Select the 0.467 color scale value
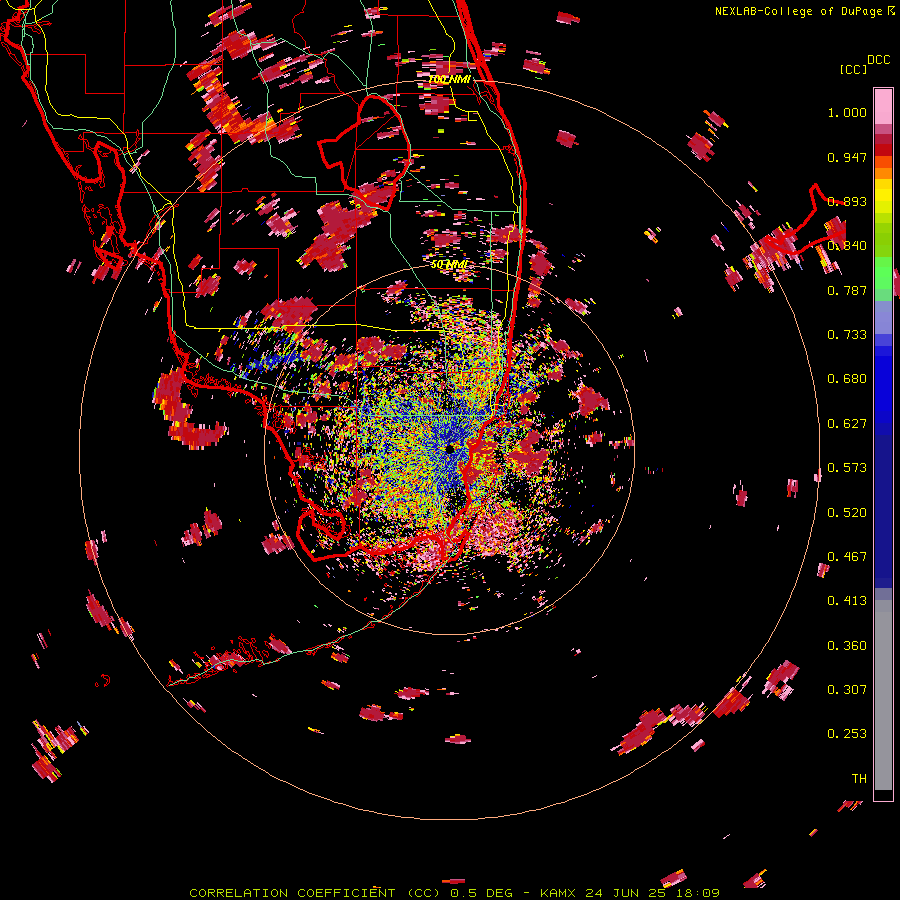The image size is (900, 900). coord(847,556)
